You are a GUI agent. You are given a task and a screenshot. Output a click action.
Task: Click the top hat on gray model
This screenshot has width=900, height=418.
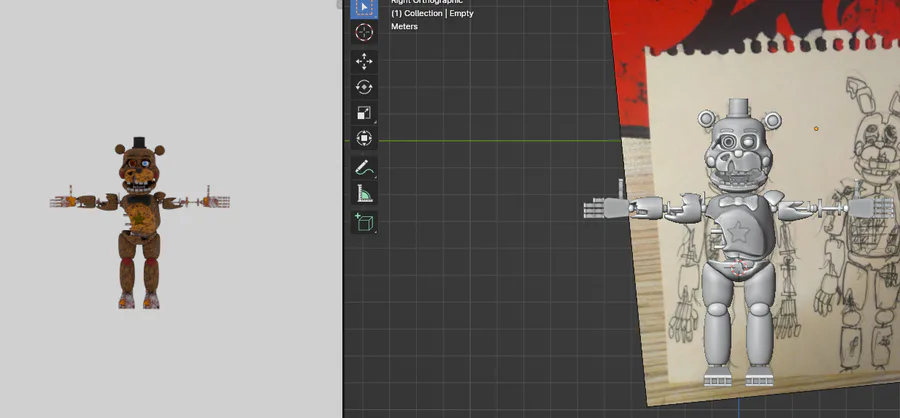click(739, 106)
